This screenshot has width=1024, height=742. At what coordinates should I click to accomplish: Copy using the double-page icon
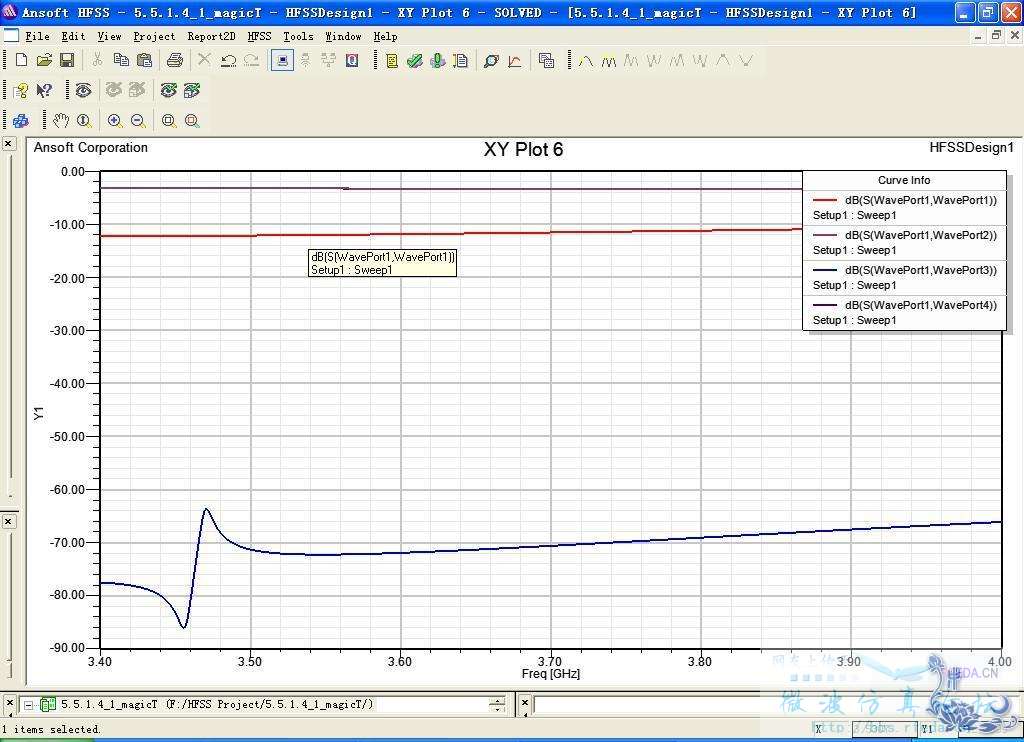point(121,61)
